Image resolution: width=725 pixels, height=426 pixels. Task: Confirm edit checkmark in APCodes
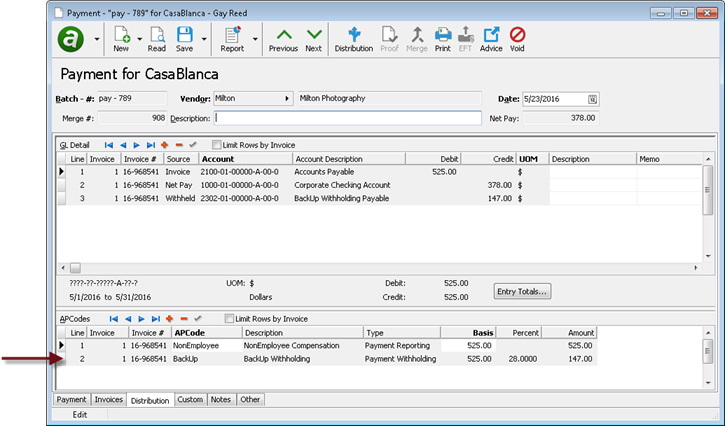198,319
